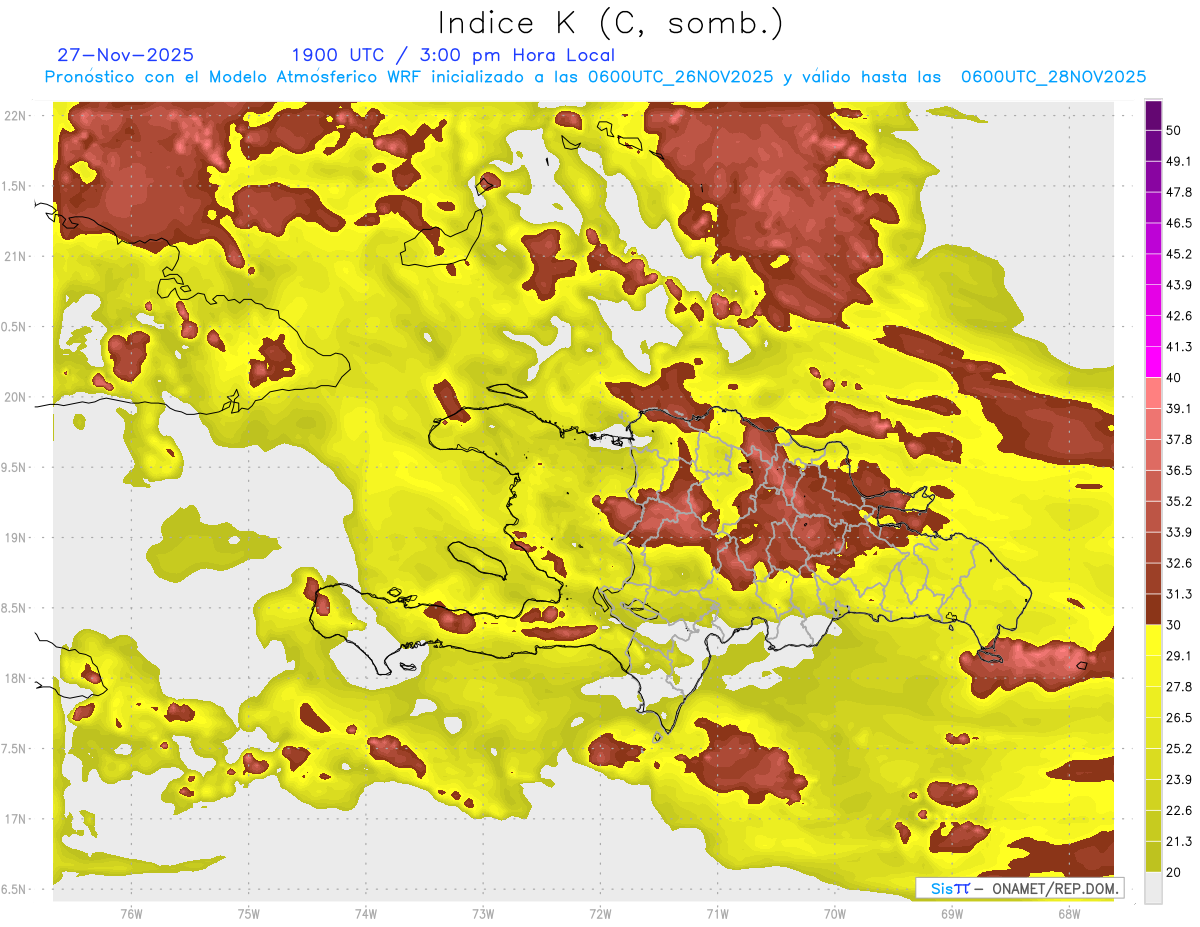Image resolution: width=1200 pixels, height=927 pixels.
Task: Click the latitude axis label '21N'
Action: (x=15, y=257)
